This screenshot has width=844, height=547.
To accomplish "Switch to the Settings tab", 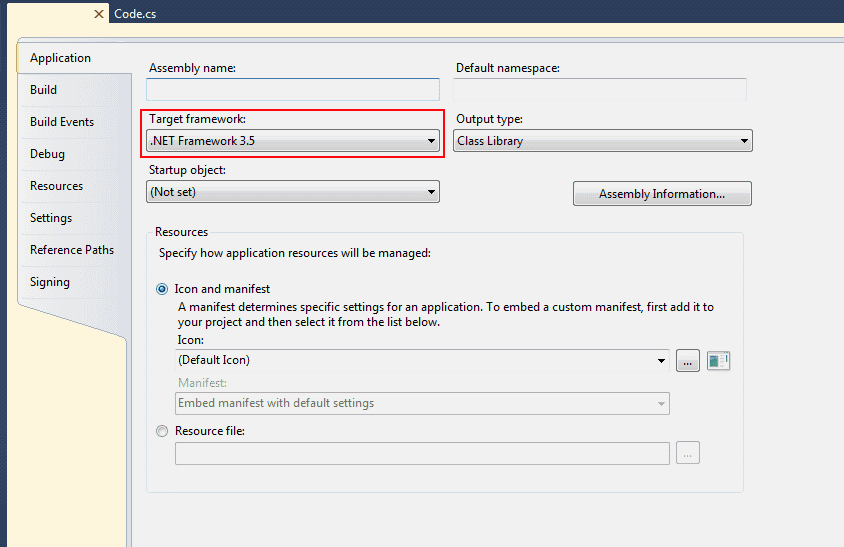I will [51, 218].
